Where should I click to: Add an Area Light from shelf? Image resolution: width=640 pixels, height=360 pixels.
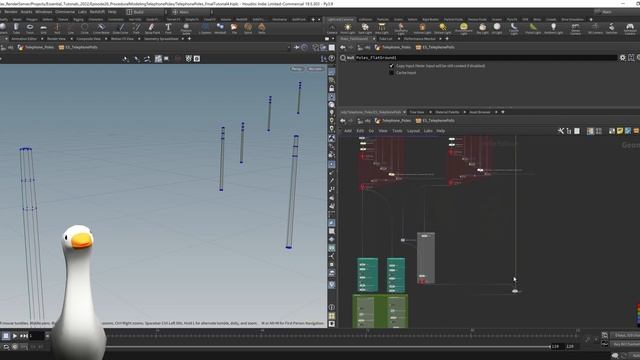[382, 29]
